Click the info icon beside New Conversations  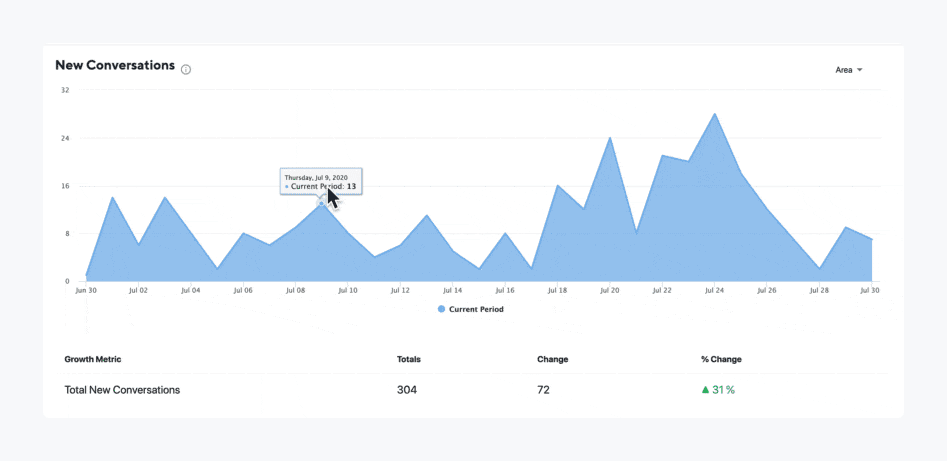tap(186, 69)
